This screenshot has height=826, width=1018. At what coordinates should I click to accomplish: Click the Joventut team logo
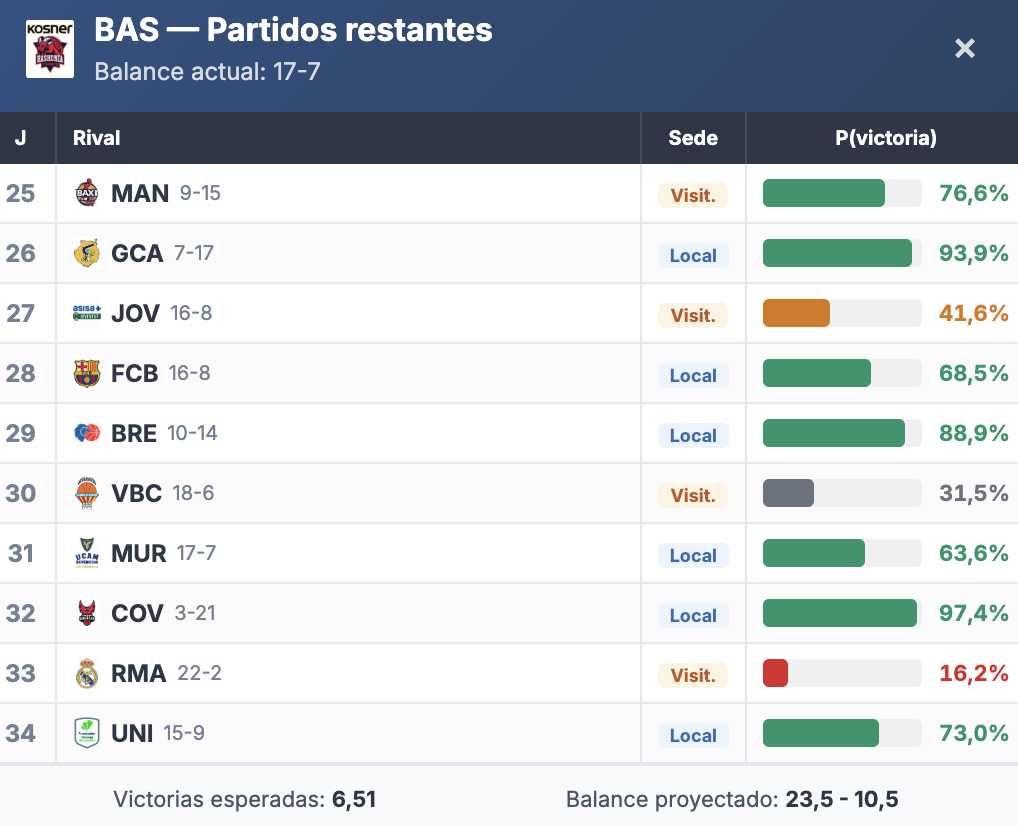[87, 313]
